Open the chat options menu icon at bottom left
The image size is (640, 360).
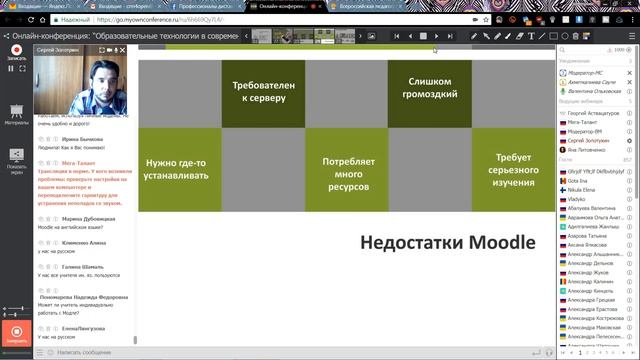[x=40, y=353]
